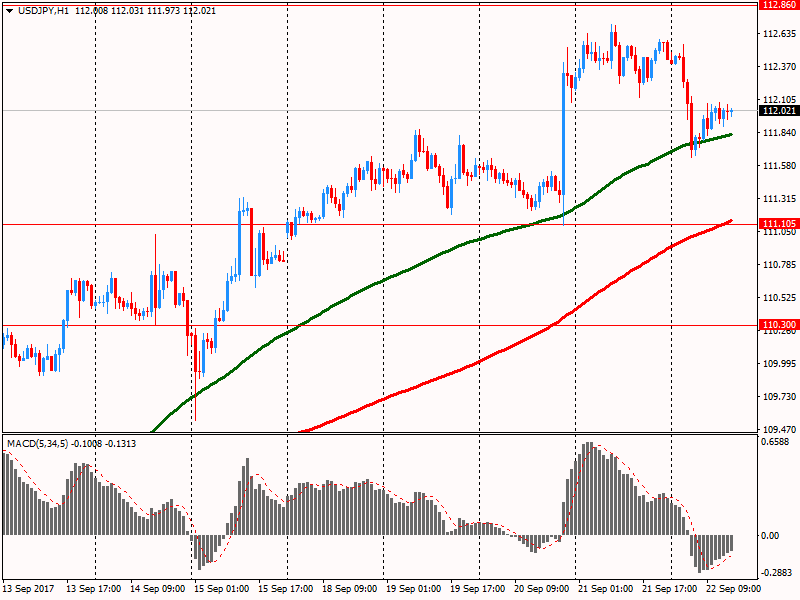Select price axis label 110.525
This screenshot has width=800, height=600.
click(779, 298)
